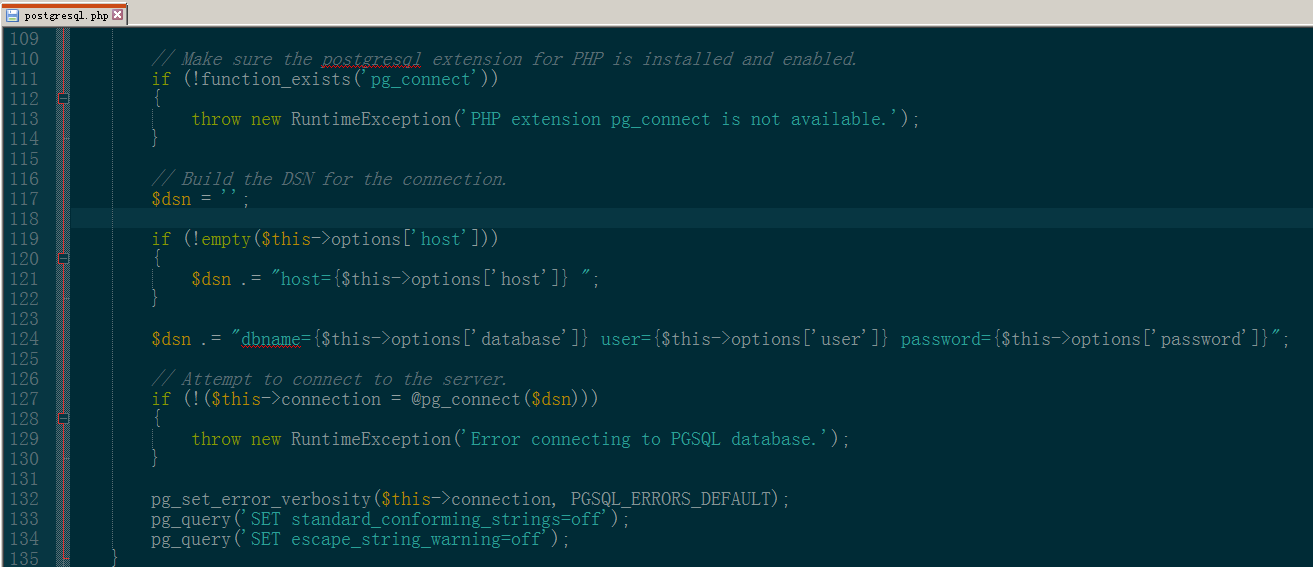
Task: Collapse the fold marker at line 112
Action: click(63, 99)
